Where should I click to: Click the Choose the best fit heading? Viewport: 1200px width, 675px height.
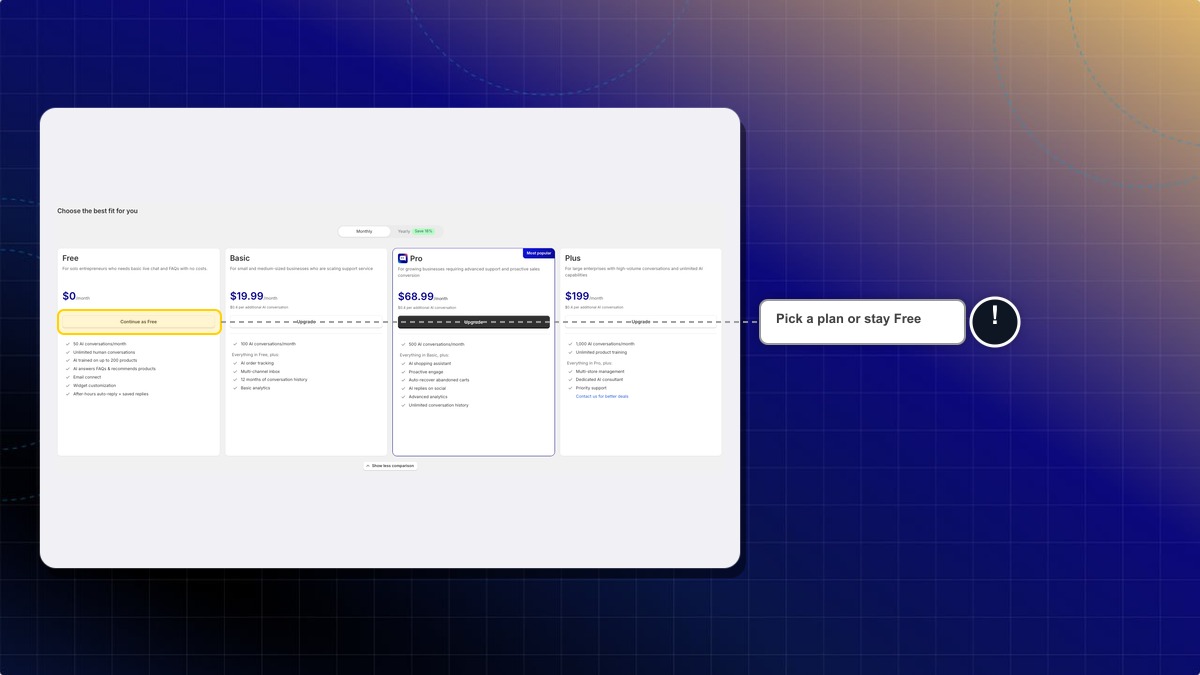(x=98, y=211)
